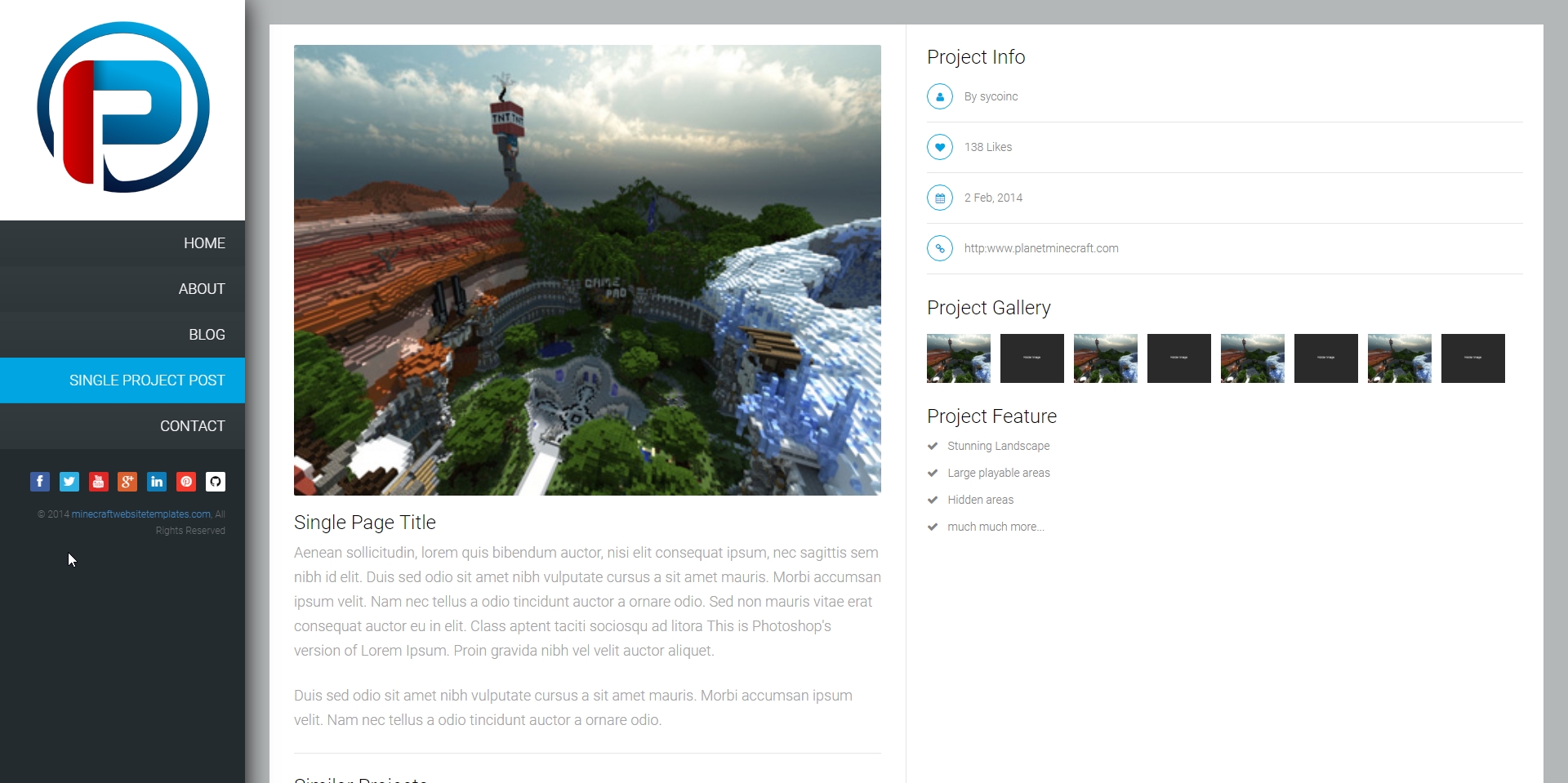Open the YouTube social icon

[98, 482]
